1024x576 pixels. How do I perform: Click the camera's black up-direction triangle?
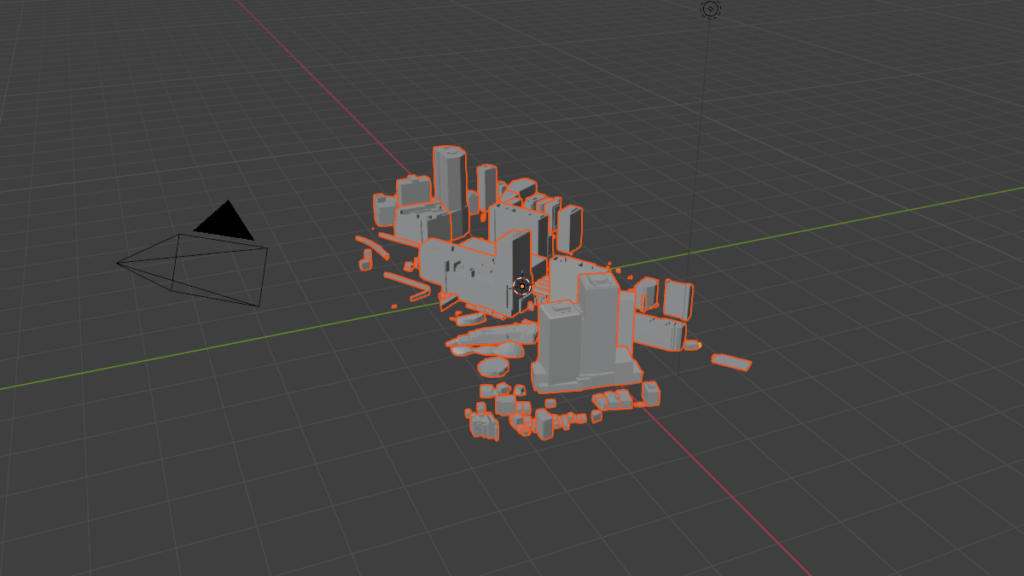(225, 221)
